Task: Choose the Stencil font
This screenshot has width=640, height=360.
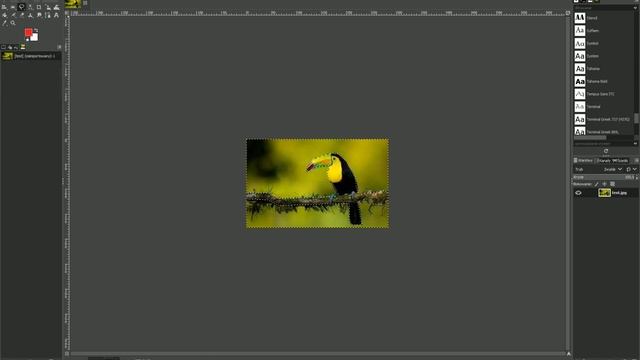Action: pos(604,18)
